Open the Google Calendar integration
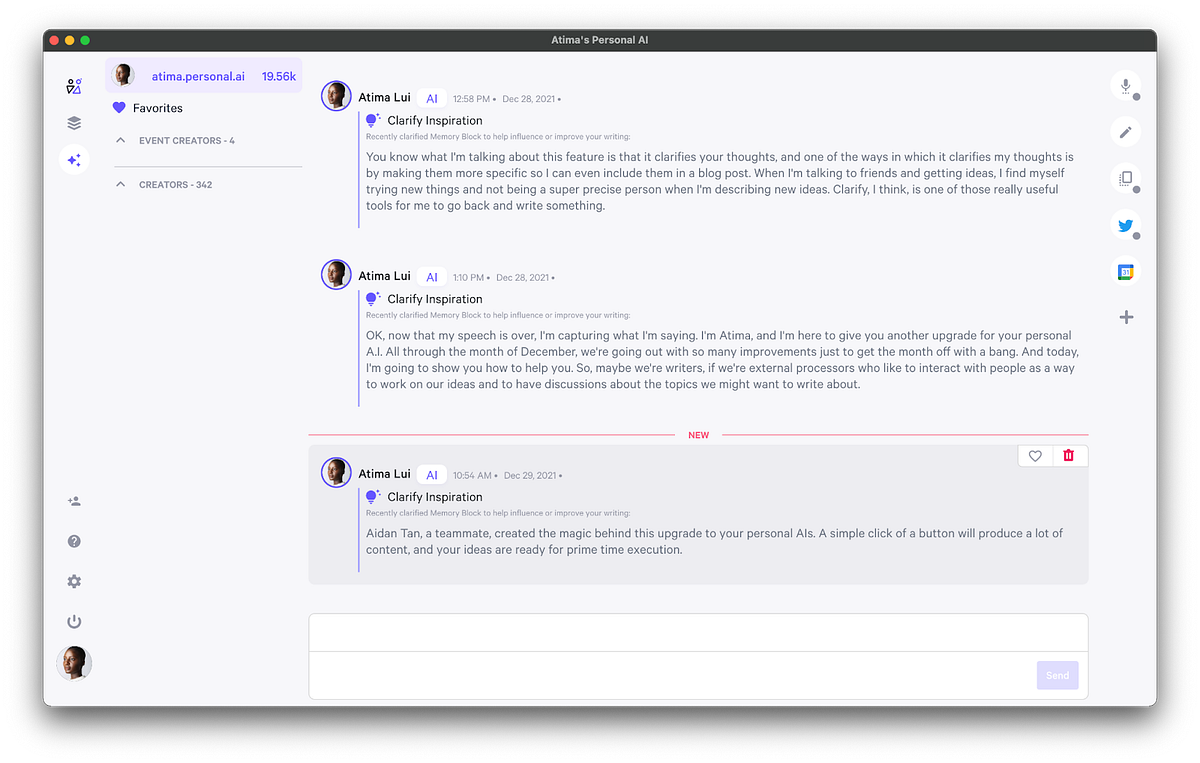Image resolution: width=1200 pixels, height=763 pixels. click(1125, 271)
